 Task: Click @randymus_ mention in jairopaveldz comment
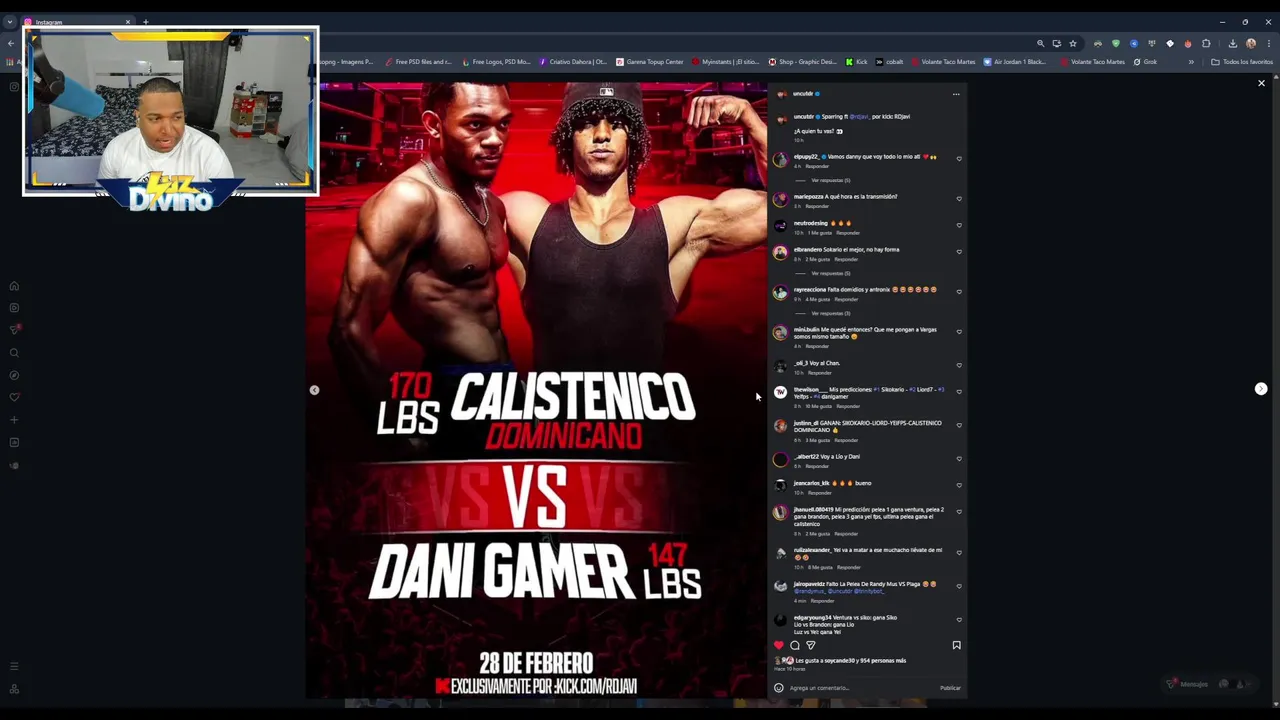click(x=809, y=591)
